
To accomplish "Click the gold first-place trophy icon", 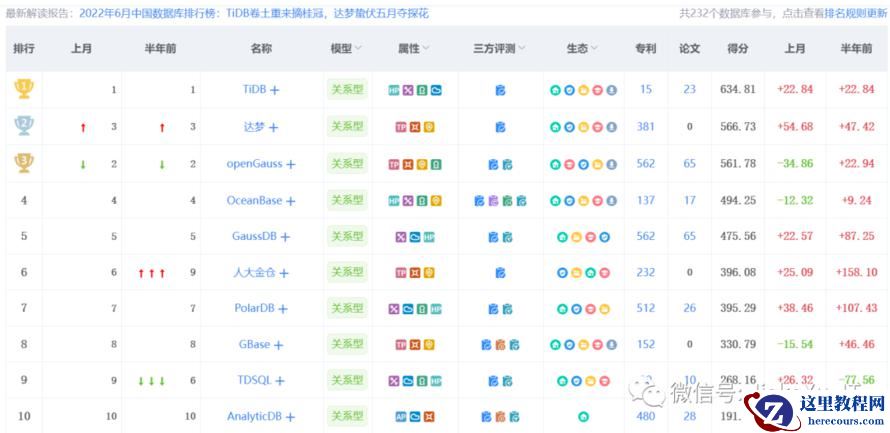I will click(23, 89).
